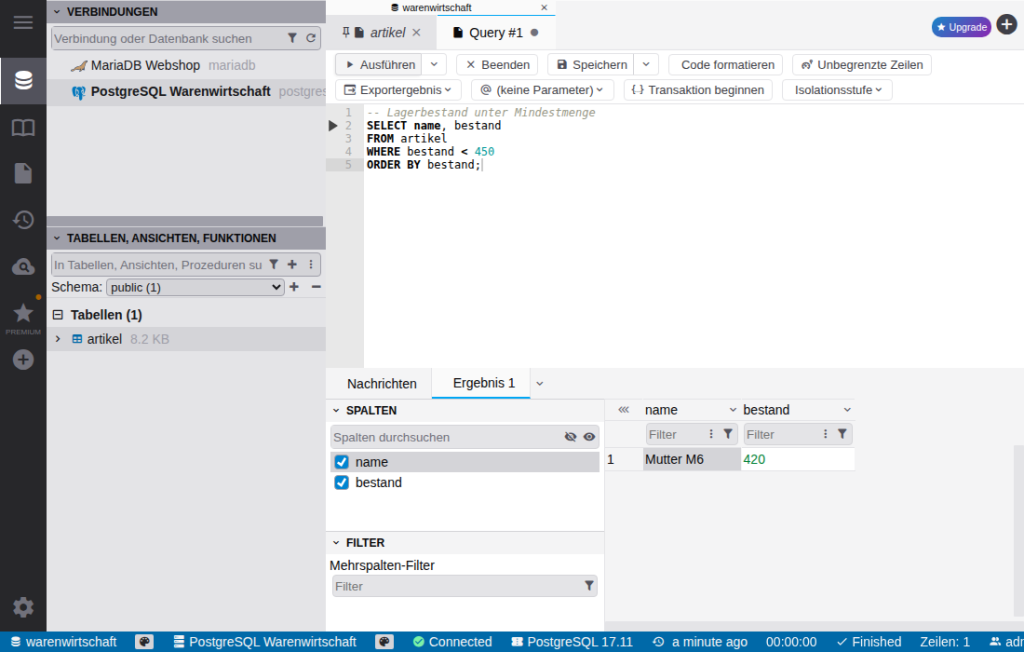Image resolution: width=1024 pixels, height=652 pixels.
Task: Open name column header dropdown
Action: (733, 410)
